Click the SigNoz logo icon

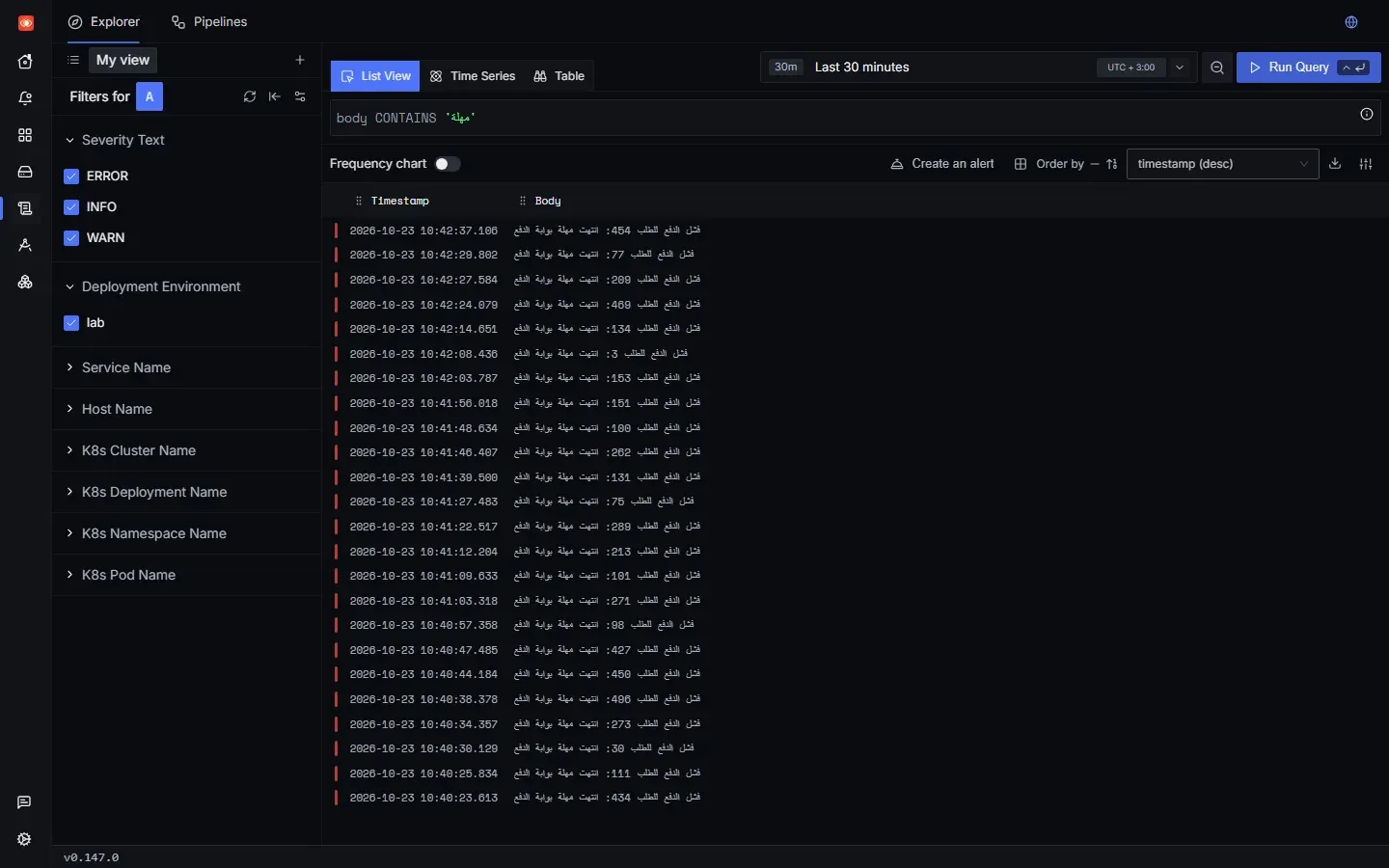[x=26, y=23]
